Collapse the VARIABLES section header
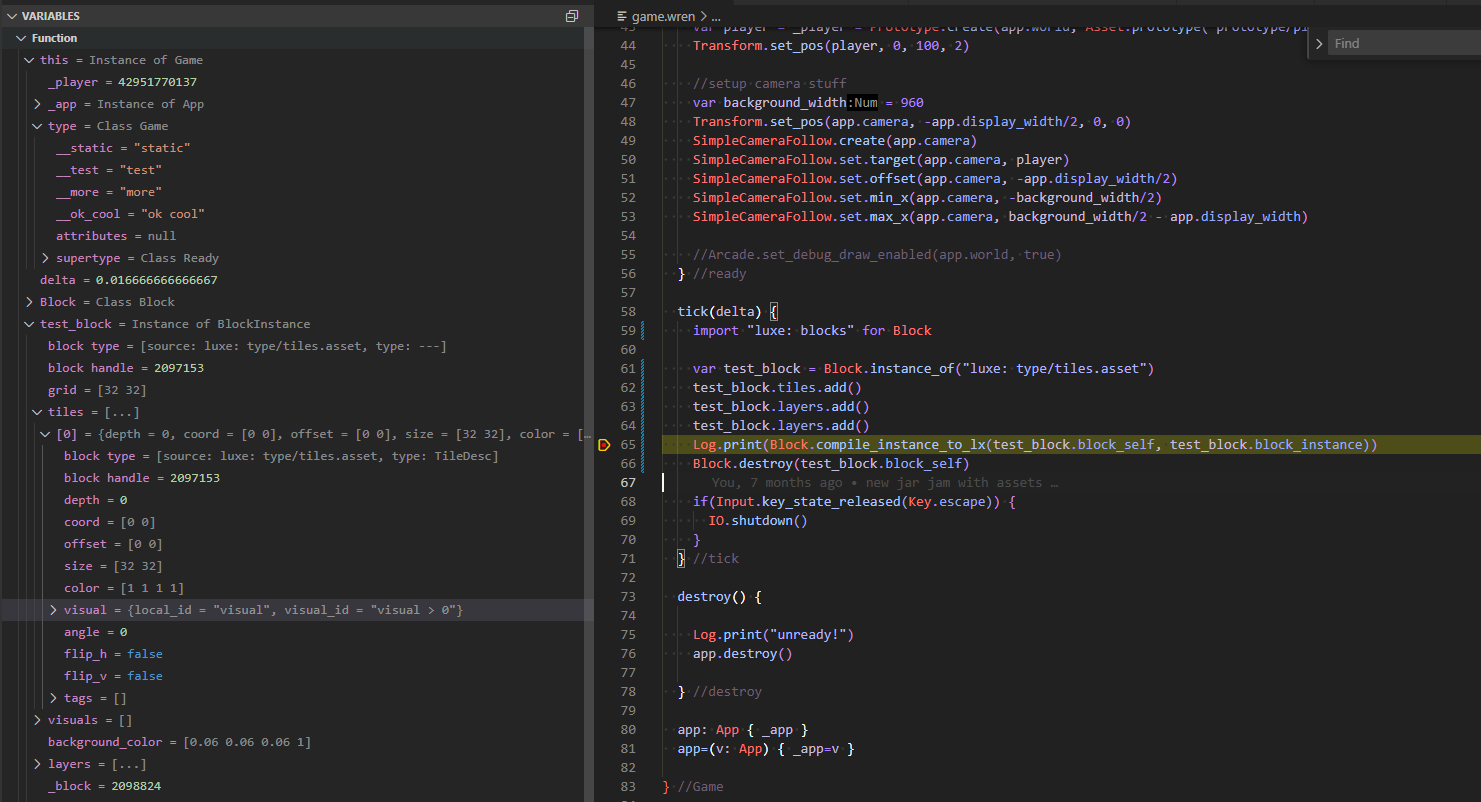Viewport: 1481px width, 802px height. coord(11,16)
